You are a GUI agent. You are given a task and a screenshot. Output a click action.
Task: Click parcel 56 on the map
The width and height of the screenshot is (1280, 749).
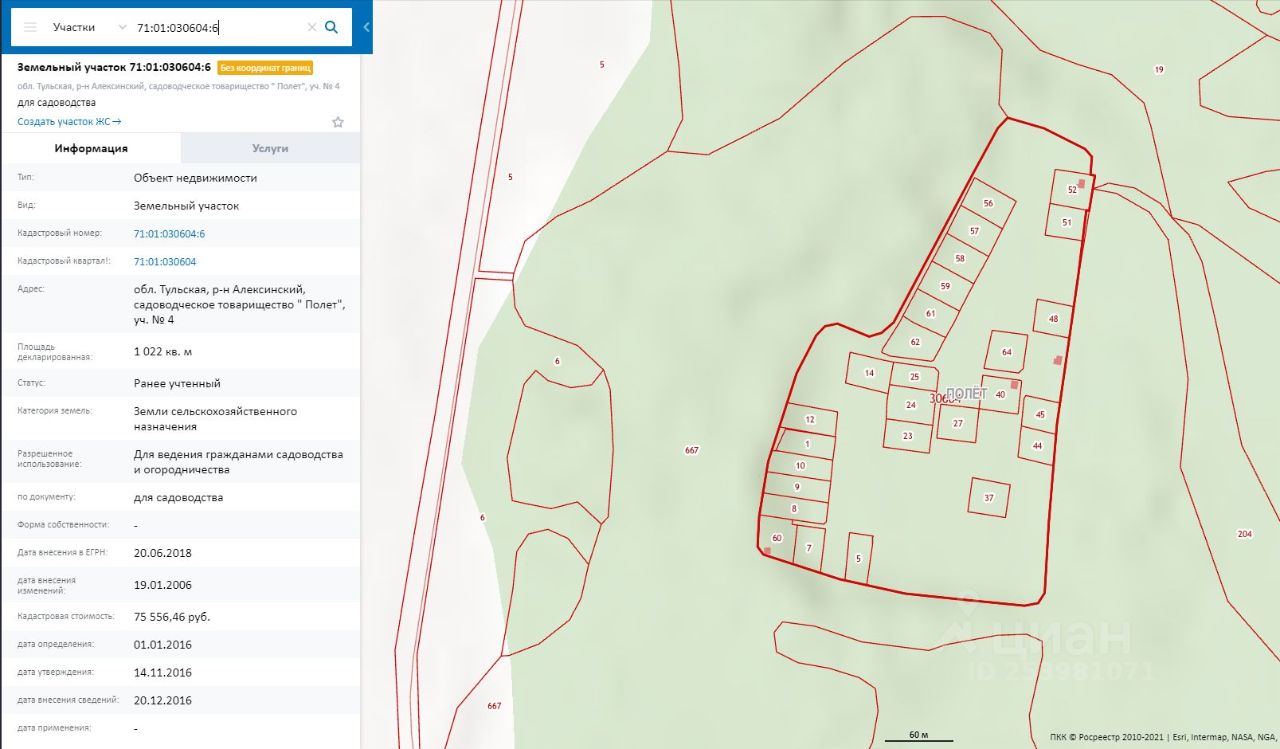point(988,203)
